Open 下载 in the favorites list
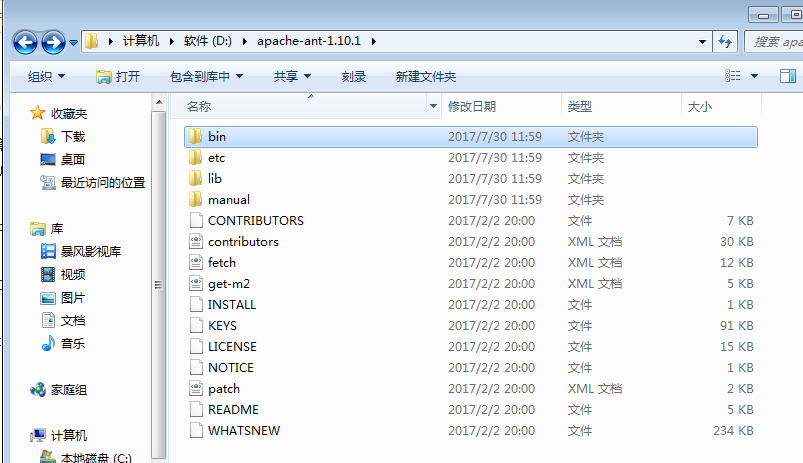This screenshot has height=463, width=803. tap(73, 136)
